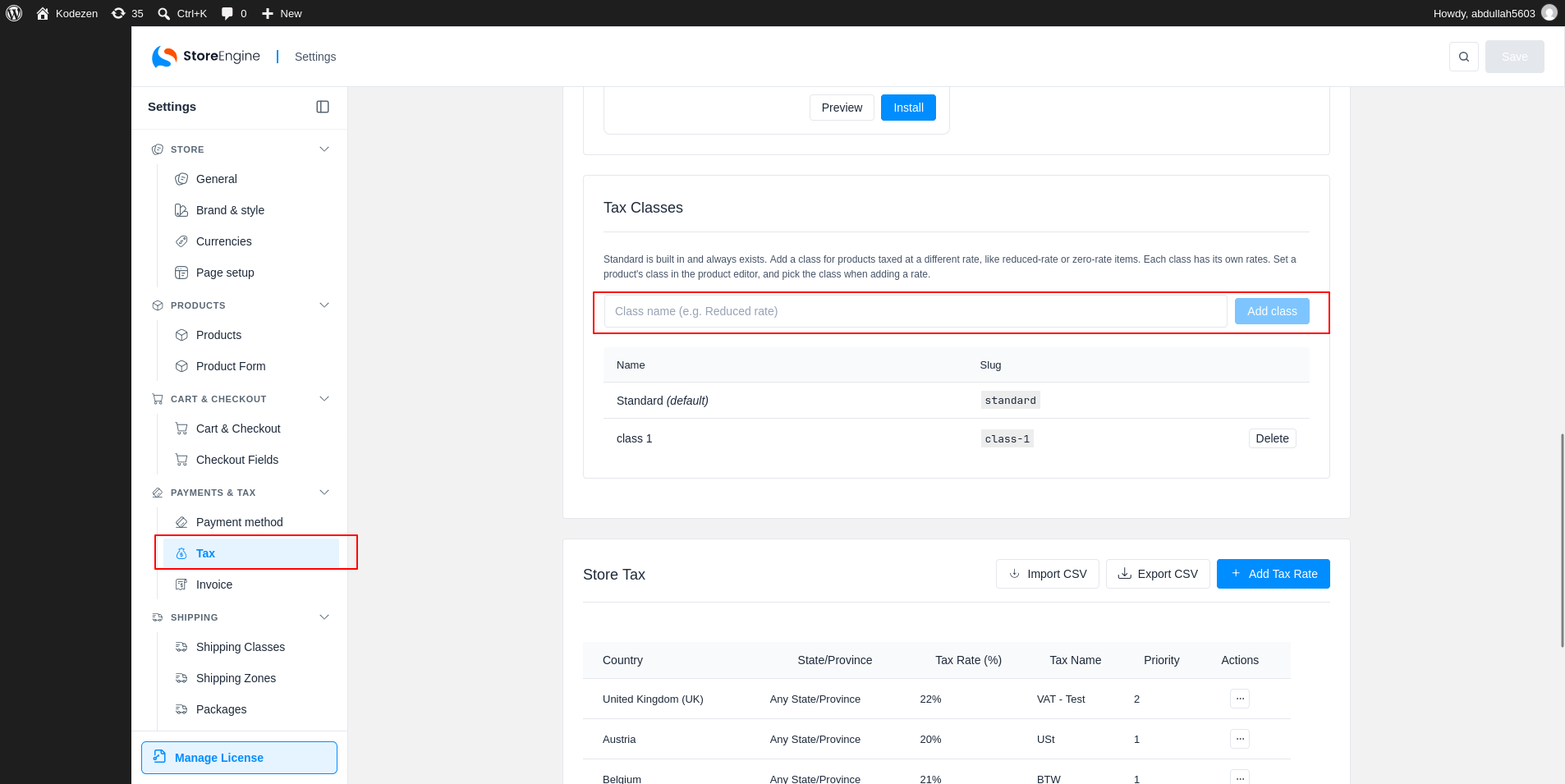Screen dimensions: 1565x784
Task: Open the 35 pending updates icon
Action: click(x=127, y=13)
